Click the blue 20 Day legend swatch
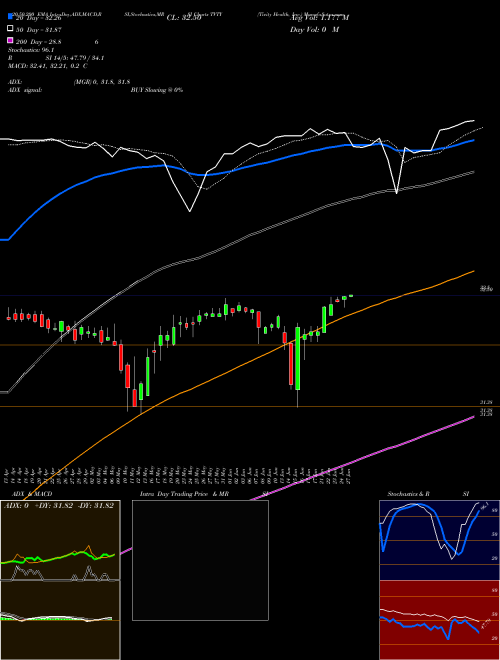Screen dimensions: 500x660 click(10, 17)
